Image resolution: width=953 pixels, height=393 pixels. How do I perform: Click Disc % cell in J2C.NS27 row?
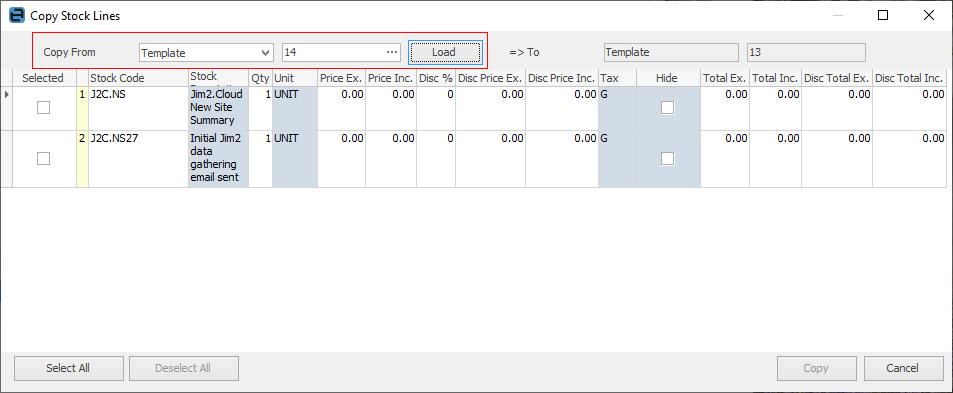click(x=436, y=159)
